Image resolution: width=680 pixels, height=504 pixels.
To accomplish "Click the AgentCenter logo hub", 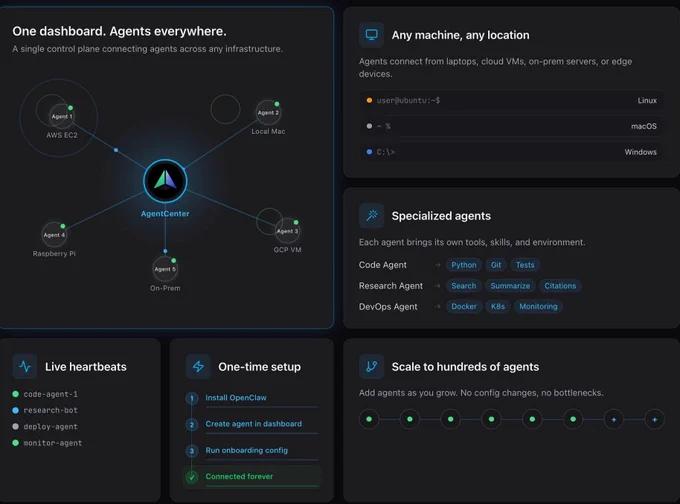I will 165,181.
